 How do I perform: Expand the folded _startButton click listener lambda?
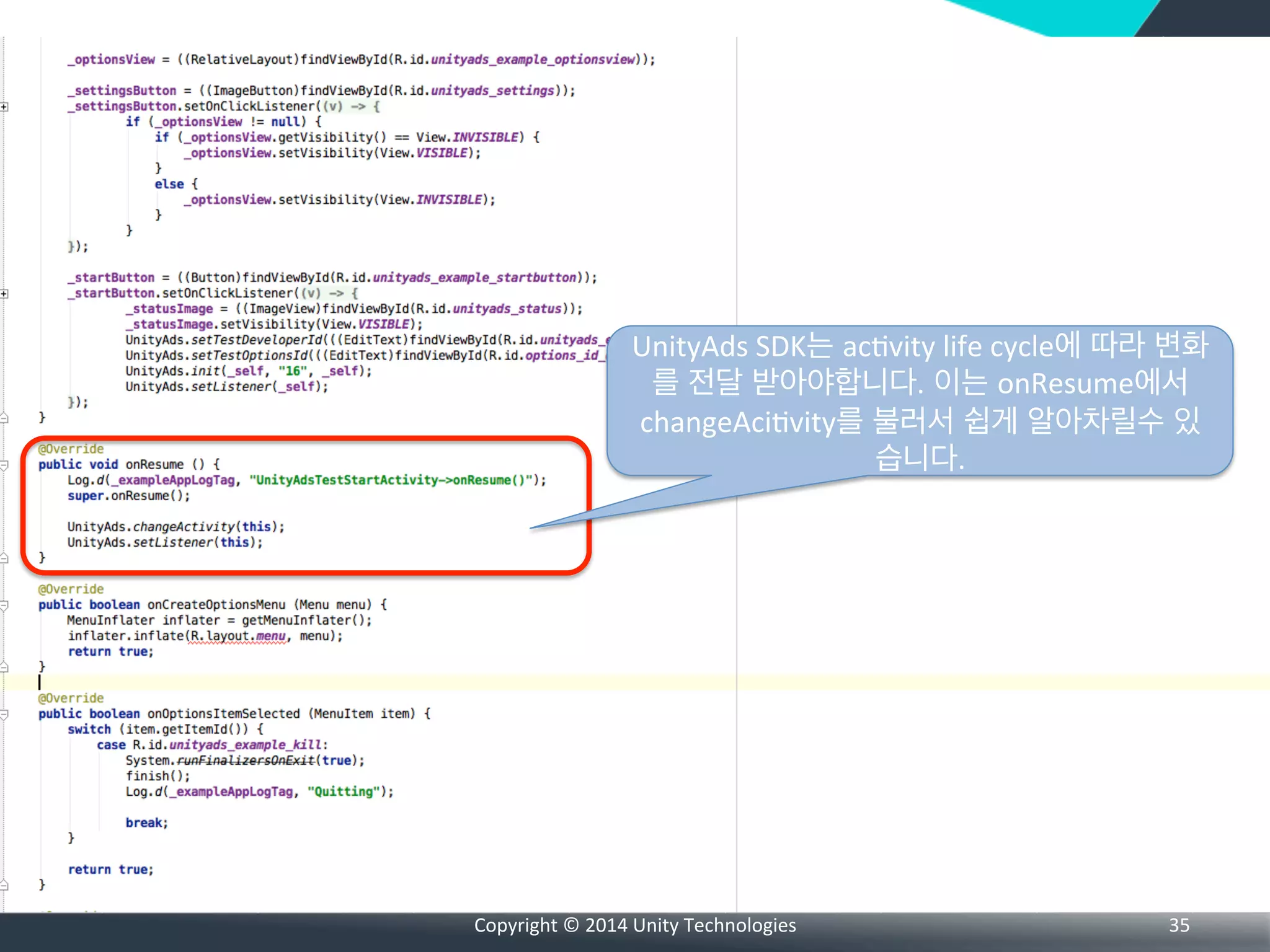[x=4, y=293]
